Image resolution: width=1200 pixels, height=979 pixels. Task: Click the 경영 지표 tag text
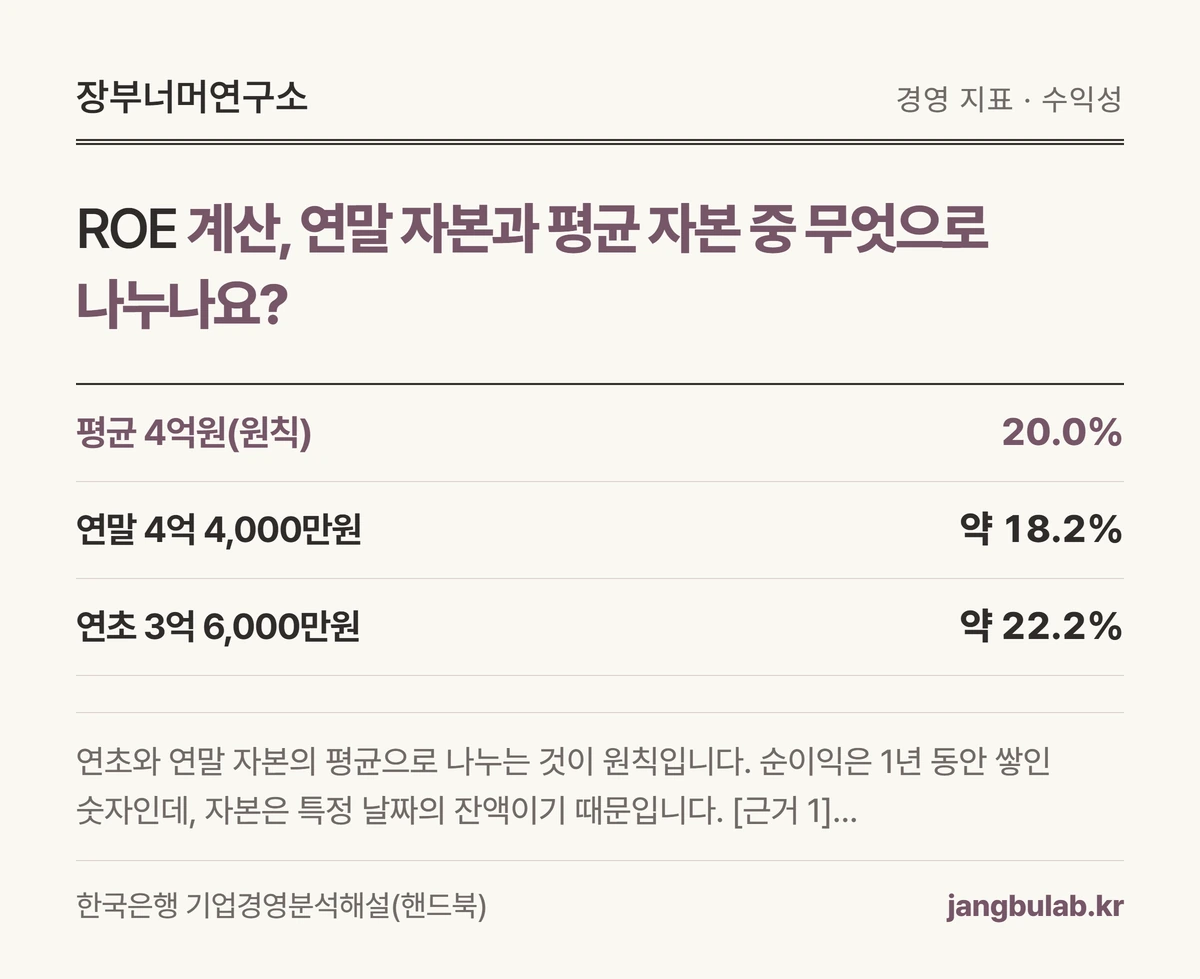(955, 100)
